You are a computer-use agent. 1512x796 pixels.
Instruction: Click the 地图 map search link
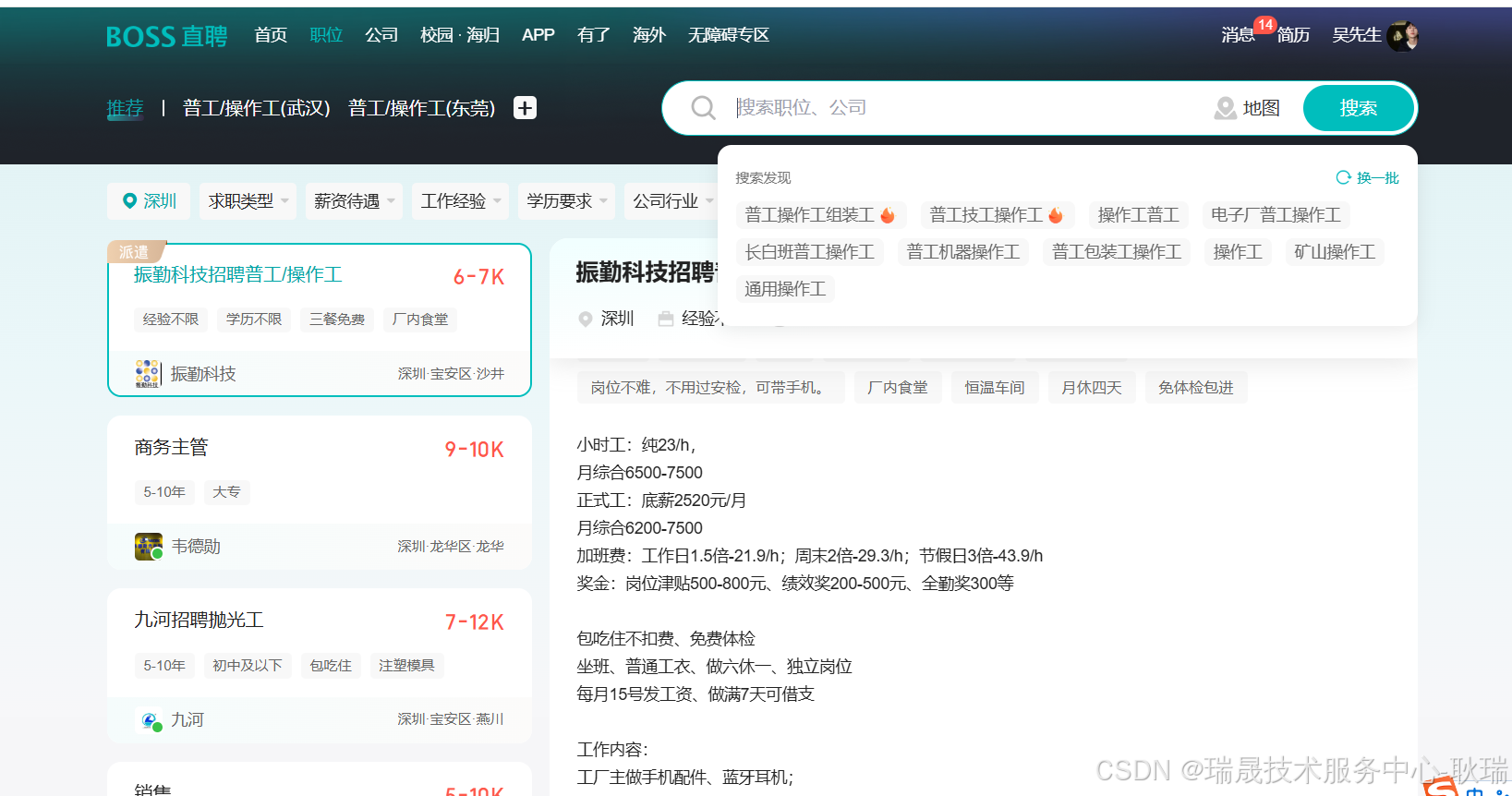pos(1261,108)
